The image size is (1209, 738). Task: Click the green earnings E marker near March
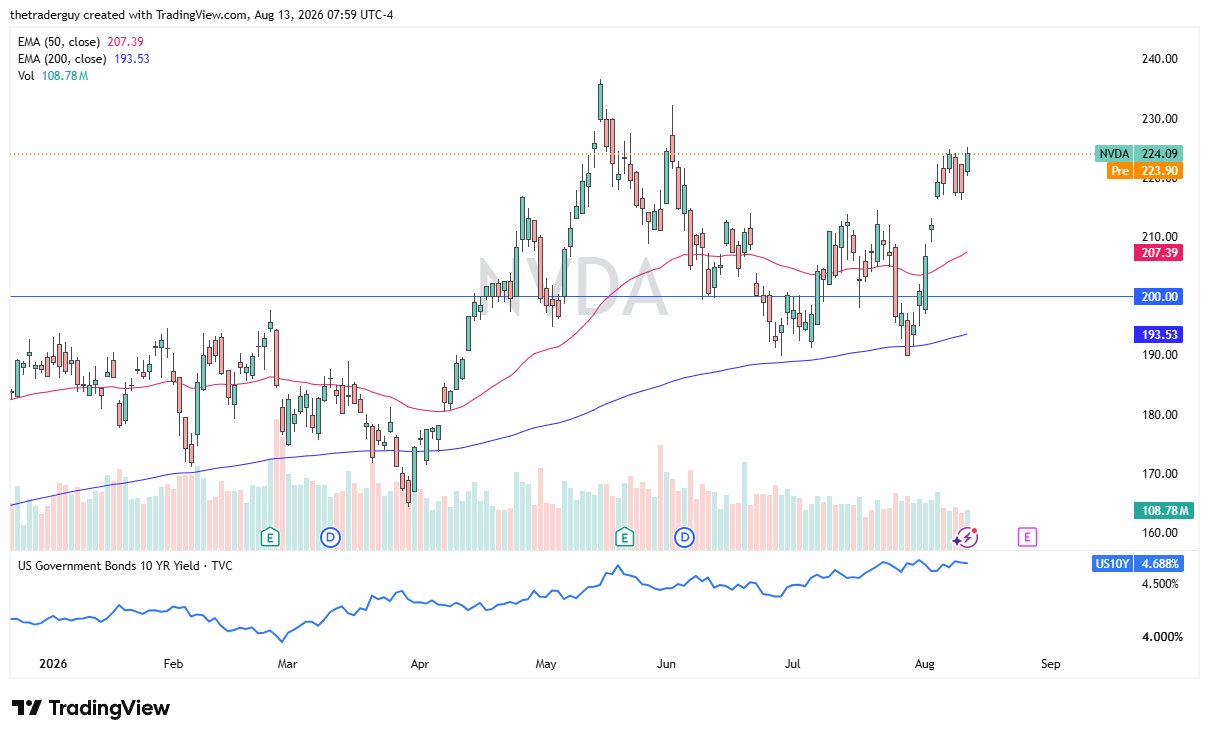(269, 537)
